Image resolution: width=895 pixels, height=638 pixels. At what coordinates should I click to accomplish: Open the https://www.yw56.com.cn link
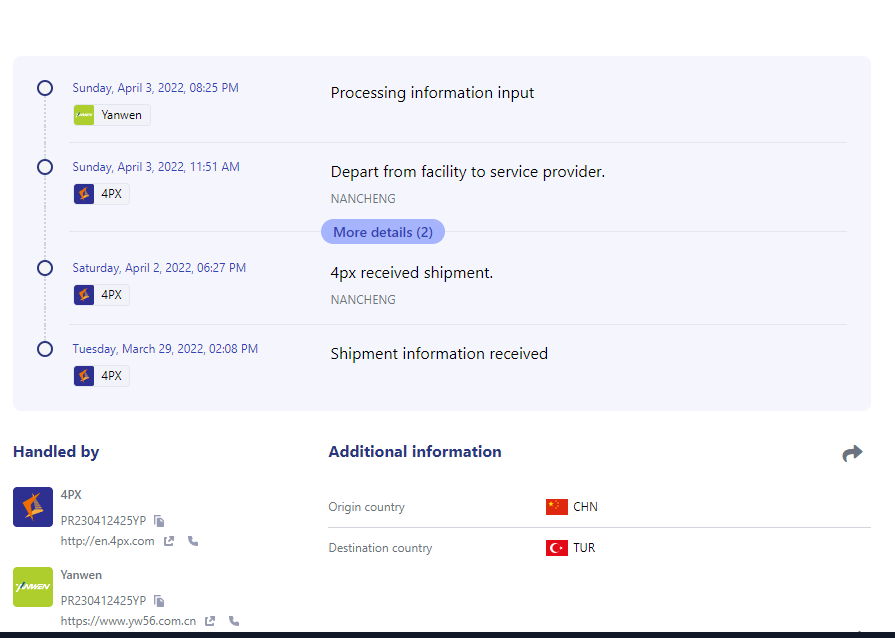click(128, 621)
